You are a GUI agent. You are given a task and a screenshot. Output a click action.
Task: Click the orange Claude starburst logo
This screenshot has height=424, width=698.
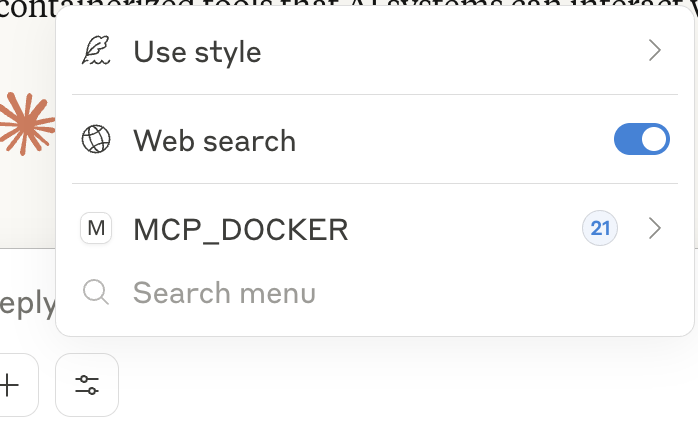(27, 124)
